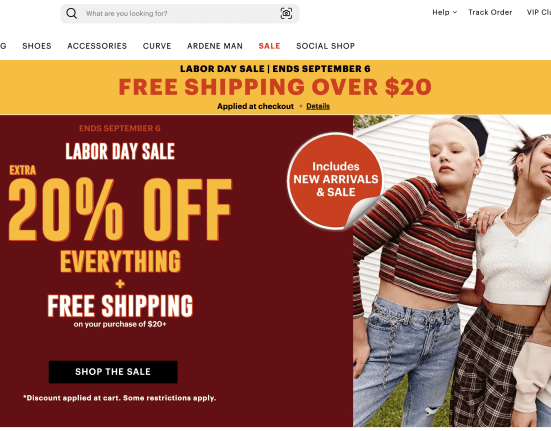This screenshot has height=431, width=551.
Task: Open the red Sale menu item
Action: coord(270,46)
